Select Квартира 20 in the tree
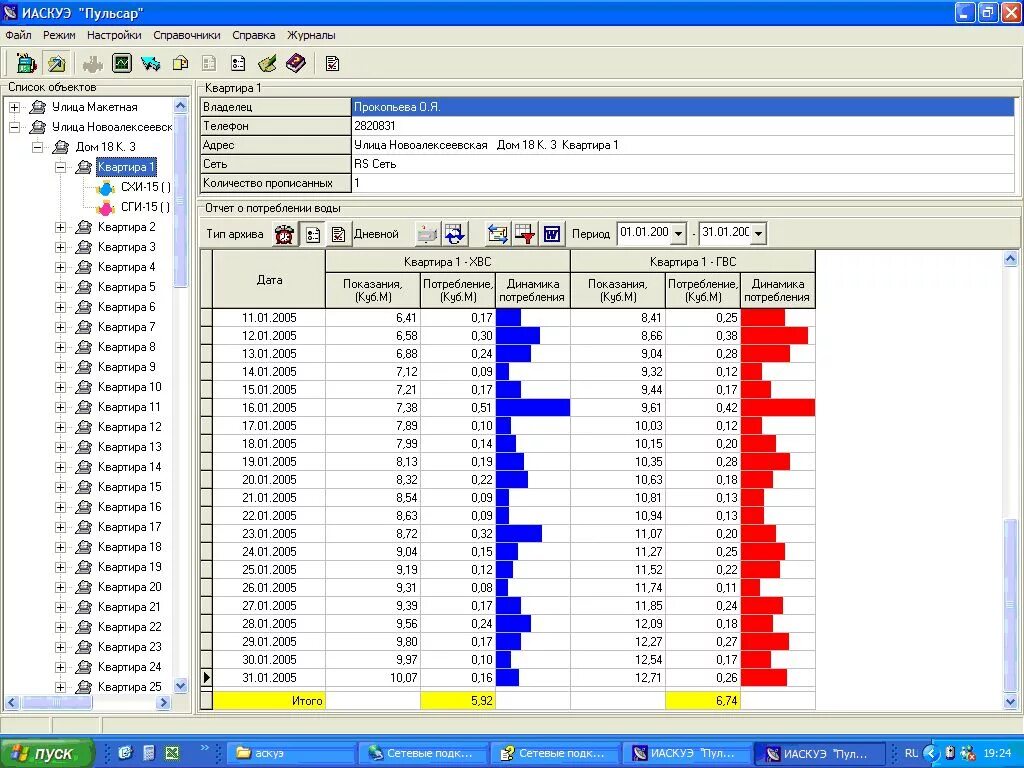 [x=129, y=586]
